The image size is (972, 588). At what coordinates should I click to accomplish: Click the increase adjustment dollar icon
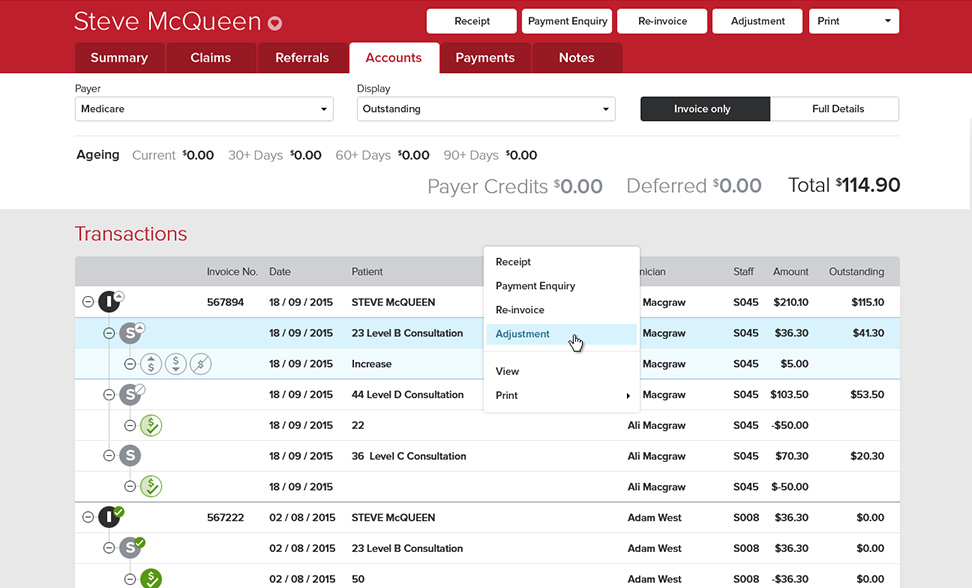coord(151,364)
